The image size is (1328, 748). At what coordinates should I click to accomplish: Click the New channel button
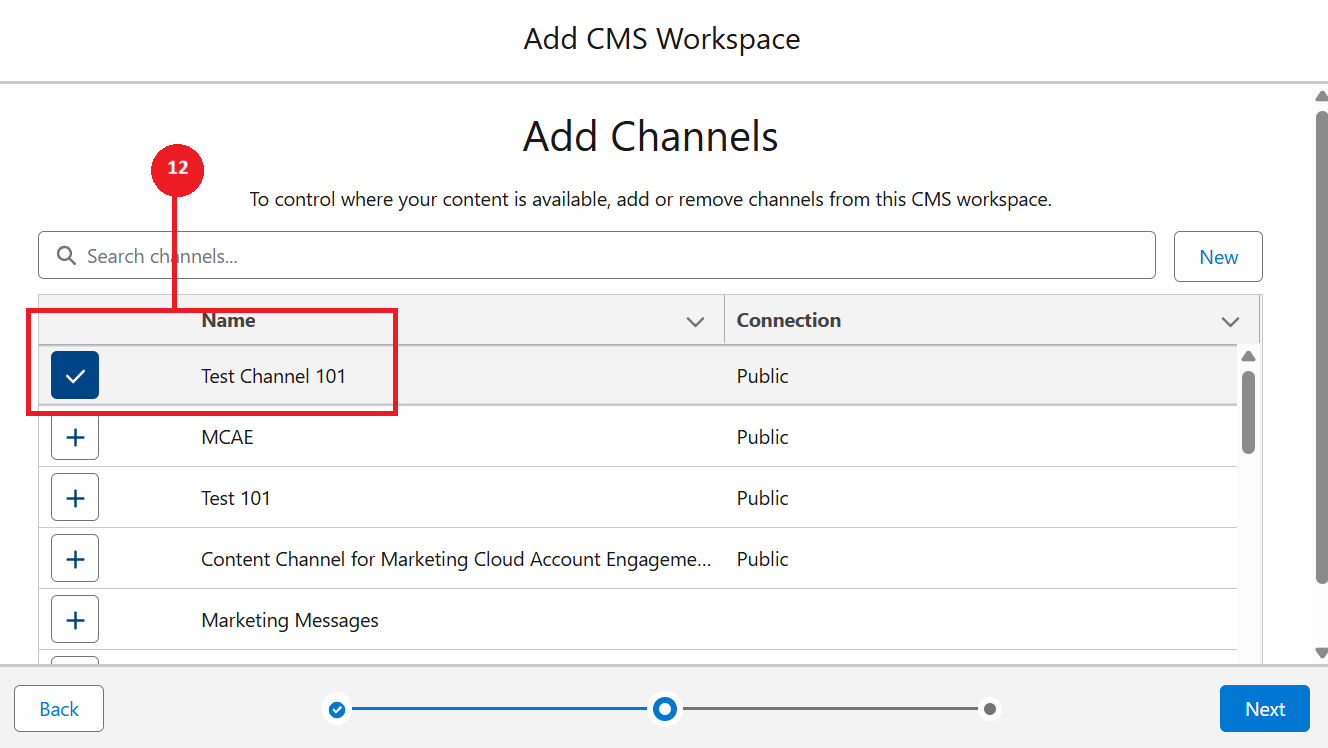(x=1218, y=257)
